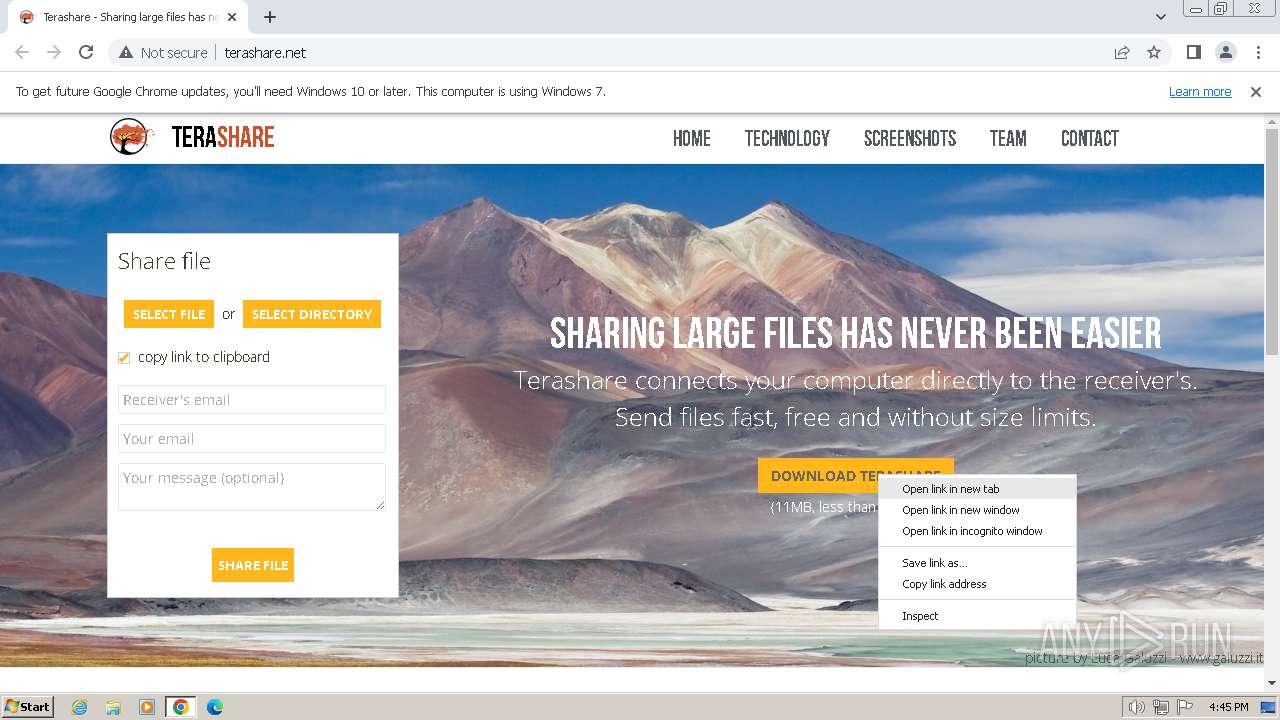Bookmark this tab with star icon
1280x720 pixels.
tap(1154, 52)
